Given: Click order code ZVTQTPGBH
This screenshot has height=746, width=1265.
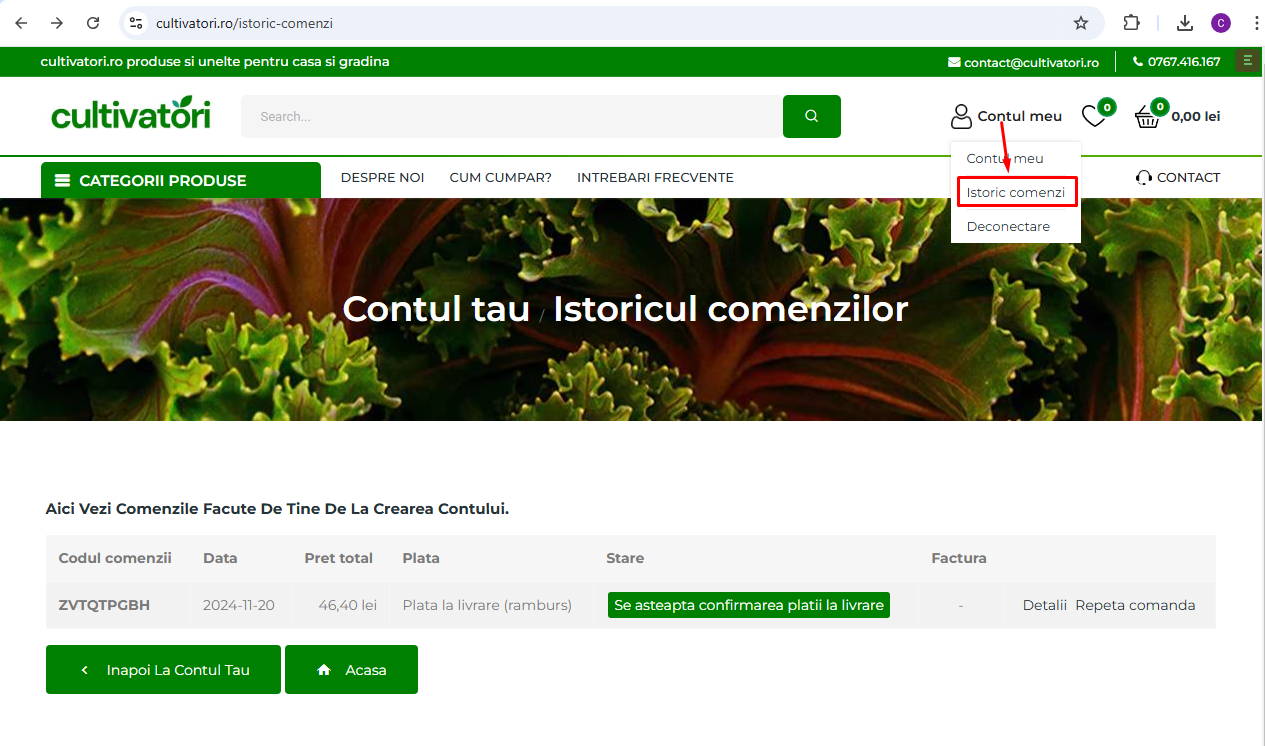Looking at the screenshot, I should tap(105, 605).
